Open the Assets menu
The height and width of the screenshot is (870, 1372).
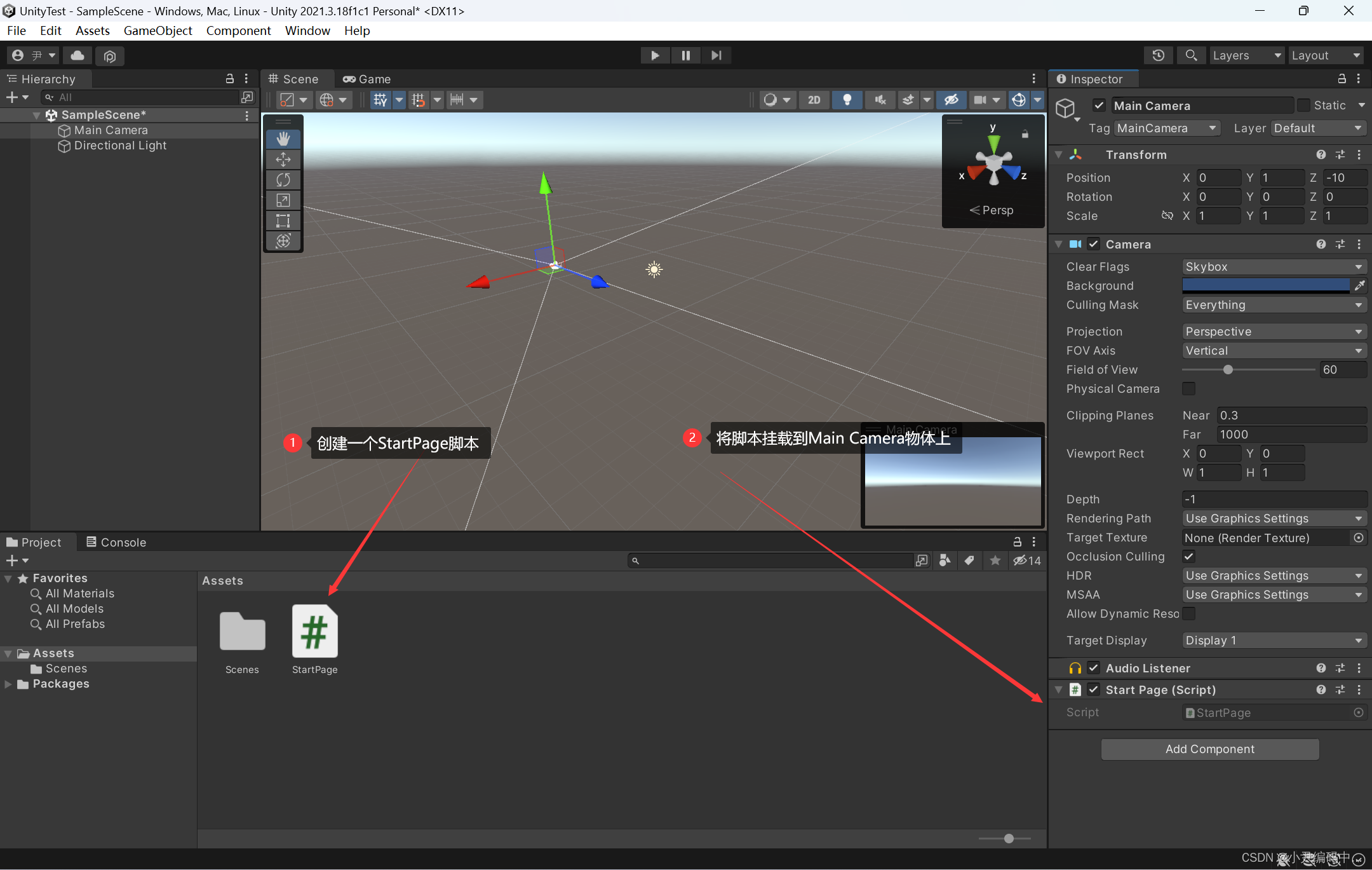coord(93,31)
